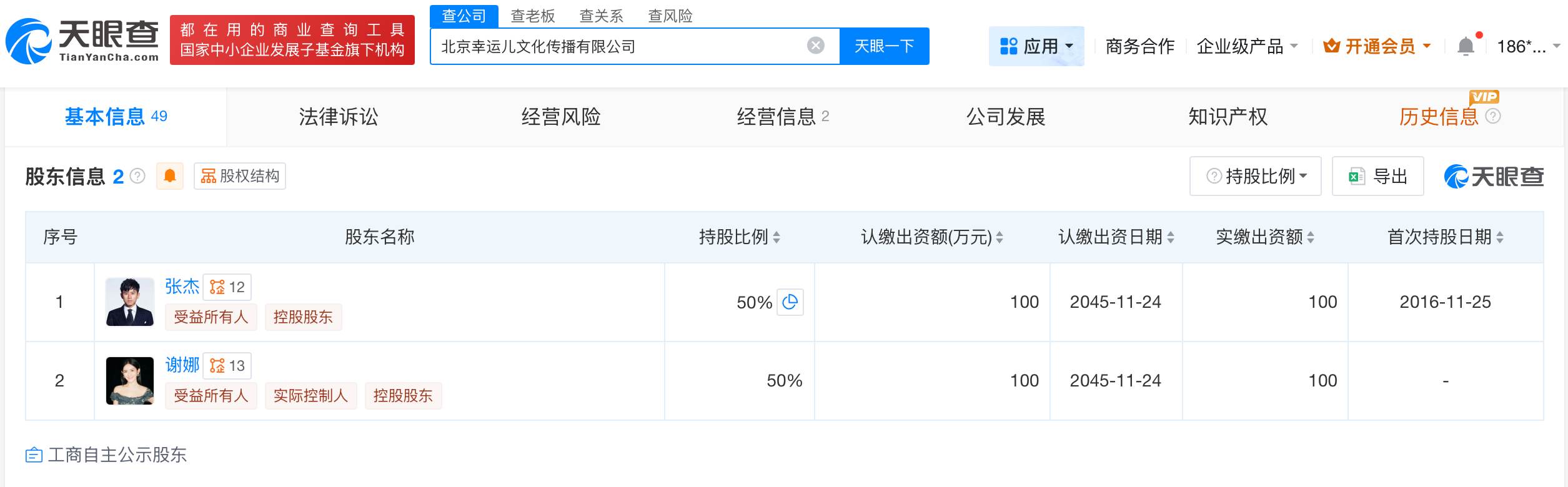Click the orange shareholder alert bell

pos(169,176)
